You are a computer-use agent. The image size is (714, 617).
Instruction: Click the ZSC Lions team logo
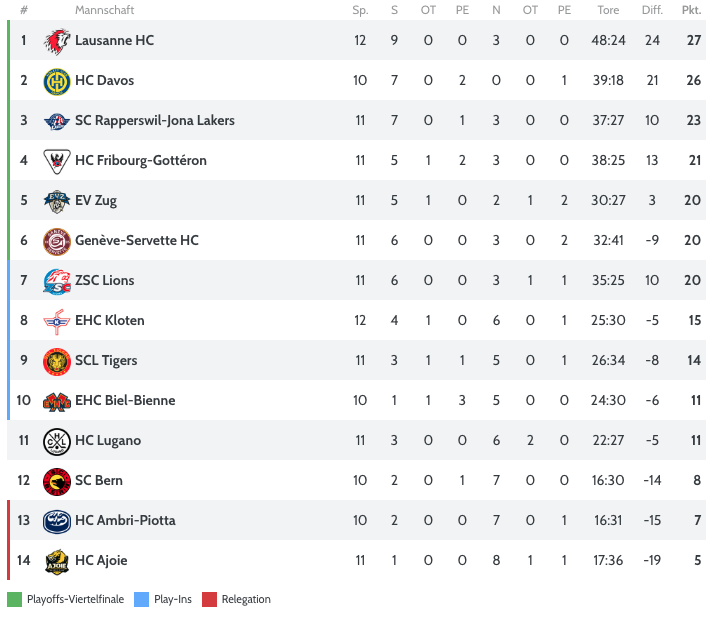click(57, 281)
